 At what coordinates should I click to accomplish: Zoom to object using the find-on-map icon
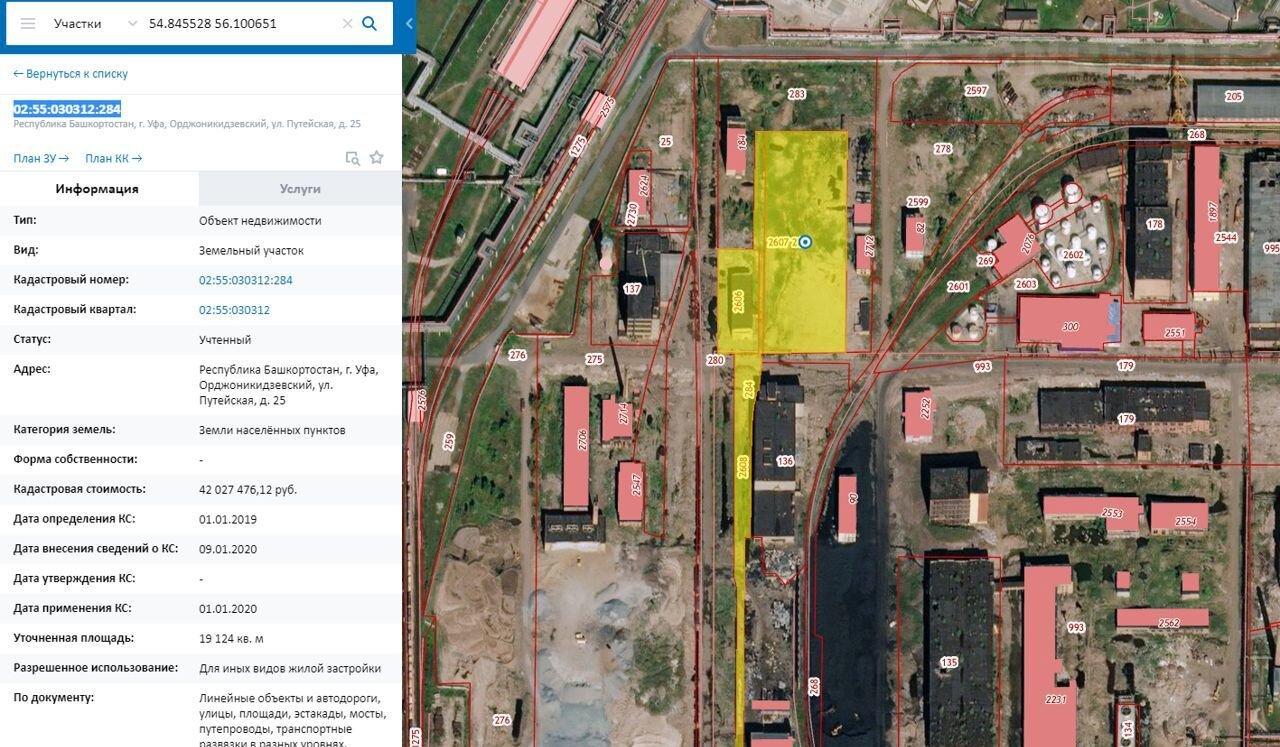[352, 158]
